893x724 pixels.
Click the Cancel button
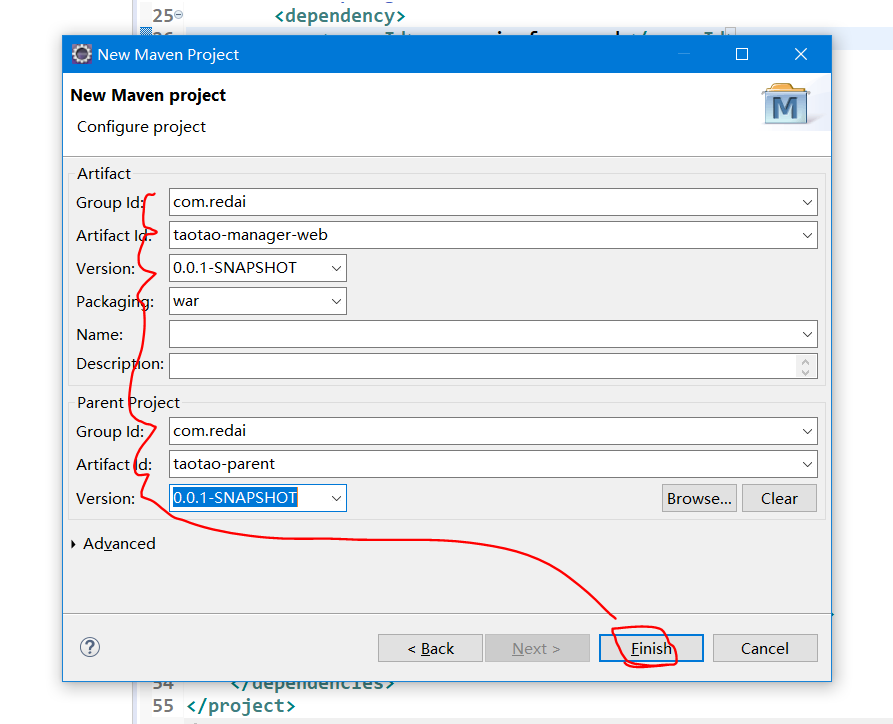pyautogui.click(x=765, y=648)
